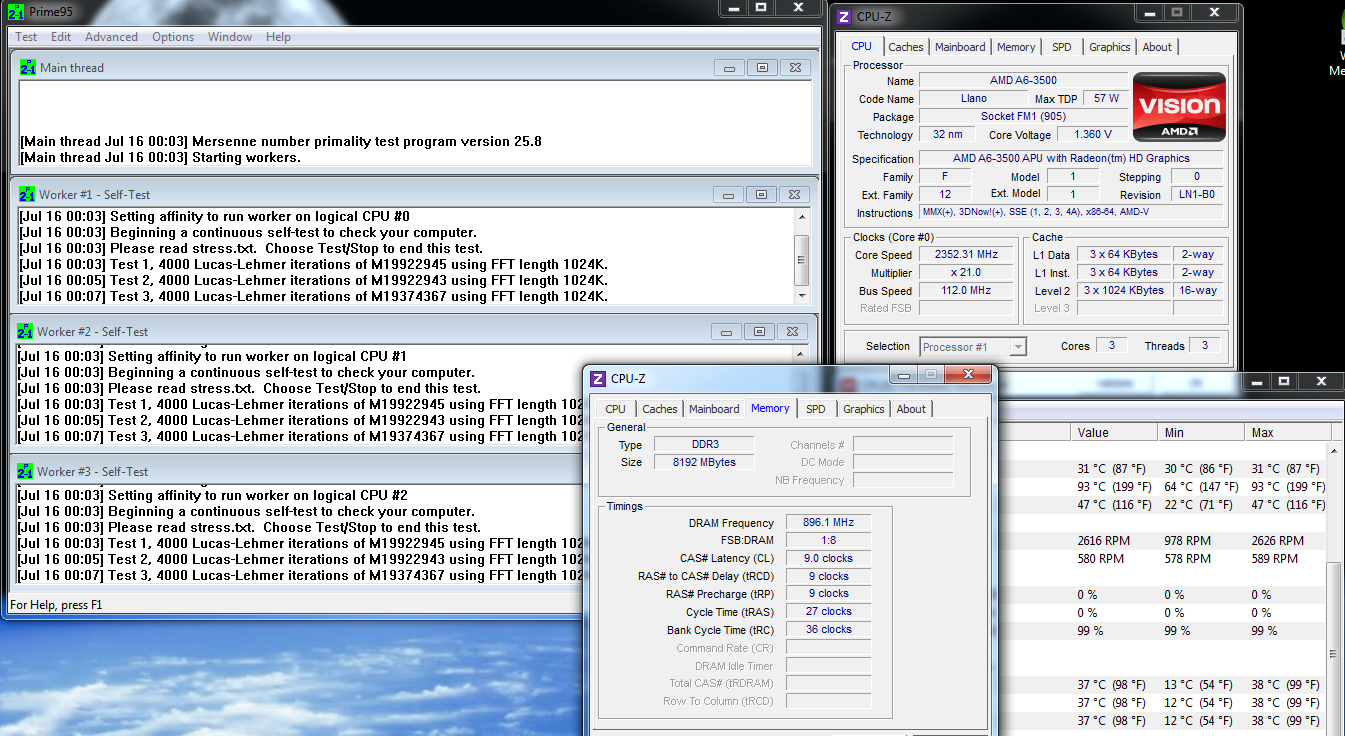The width and height of the screenshot is (1345, 736).
Task: Click the Core Speed 2352.31 MHz field
Action: click(966, 255)
